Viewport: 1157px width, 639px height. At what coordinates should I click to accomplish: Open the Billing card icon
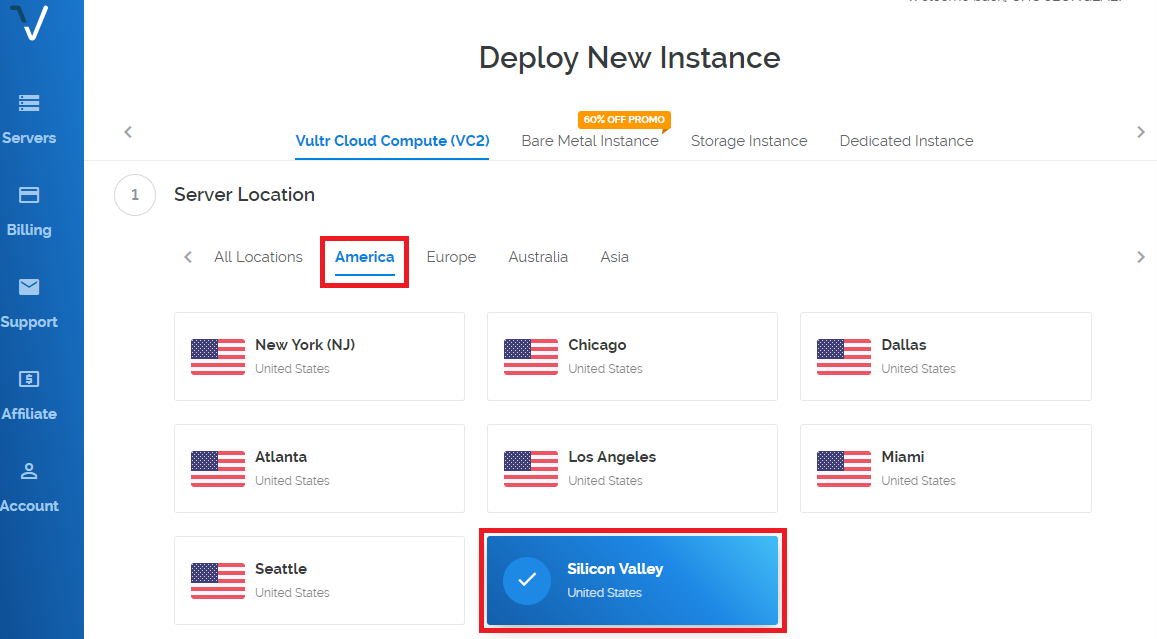coord(29,195)
